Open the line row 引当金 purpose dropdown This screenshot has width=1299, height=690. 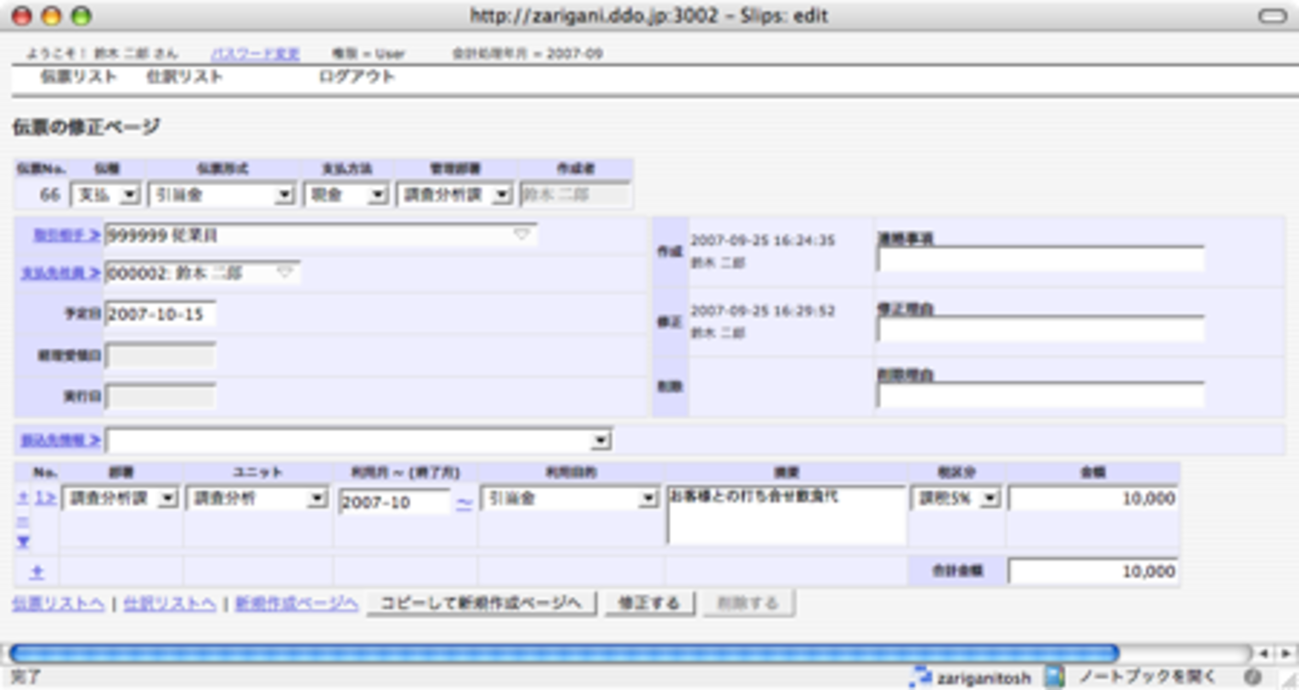(571, 498)
